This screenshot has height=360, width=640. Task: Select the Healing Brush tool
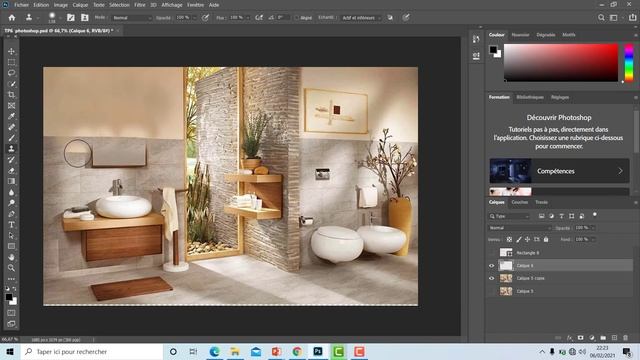11,127
